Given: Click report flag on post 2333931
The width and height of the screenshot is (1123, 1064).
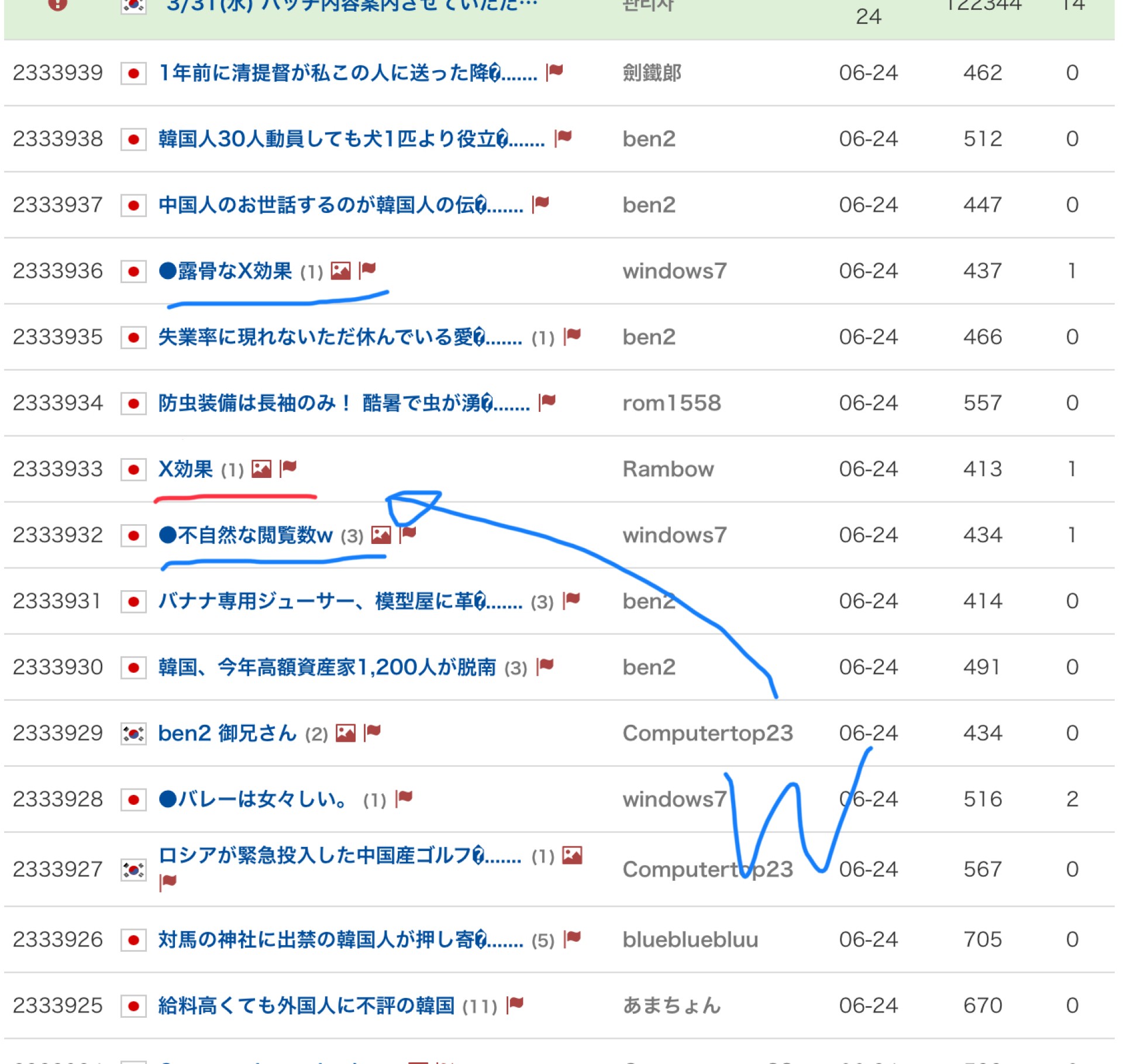Looking at the screenshot, I should pyautogui.click(x=571, y=601).
